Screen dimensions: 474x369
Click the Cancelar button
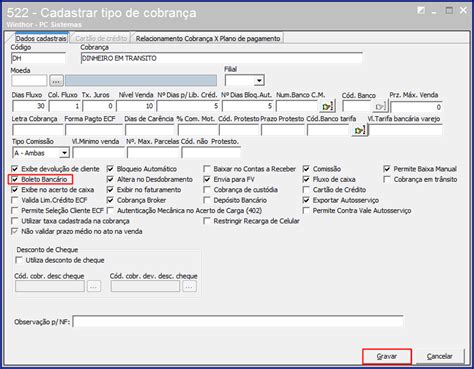tap(440, 356)
